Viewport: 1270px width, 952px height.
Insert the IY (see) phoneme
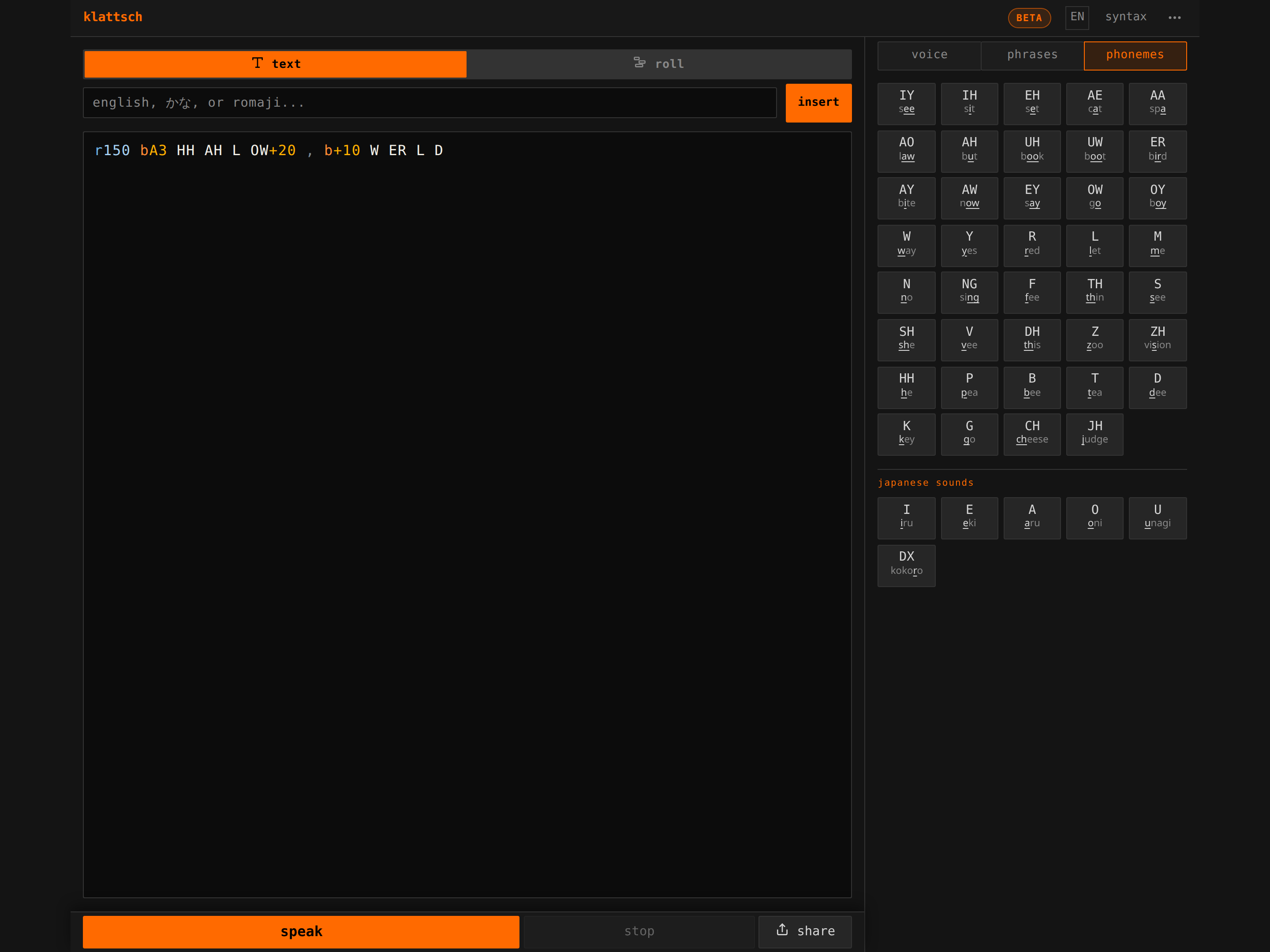pos(906,103)
